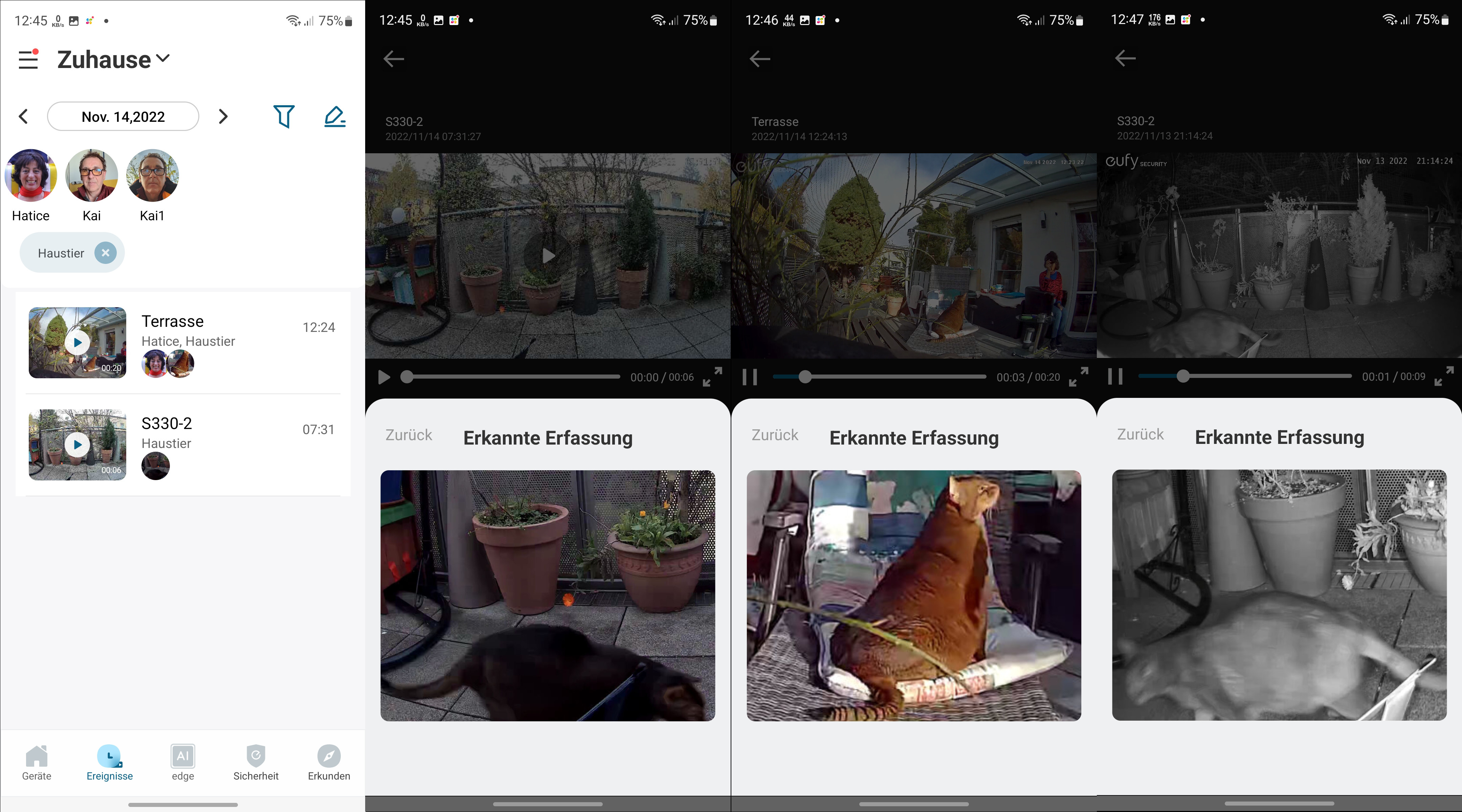The height and width of the screenshot is (812, 1462).
Task: Open the Nov. 14,2022 date picker
Action: 123,116
